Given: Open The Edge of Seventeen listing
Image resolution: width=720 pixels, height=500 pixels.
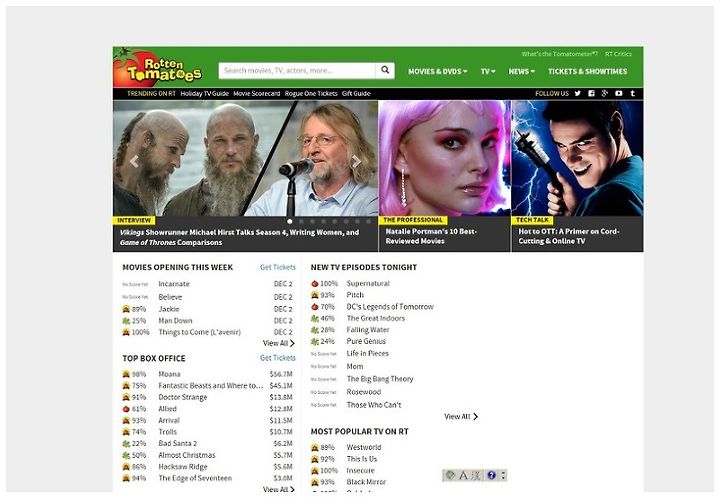Looking at the screenshot, I should tap(195, 478).
